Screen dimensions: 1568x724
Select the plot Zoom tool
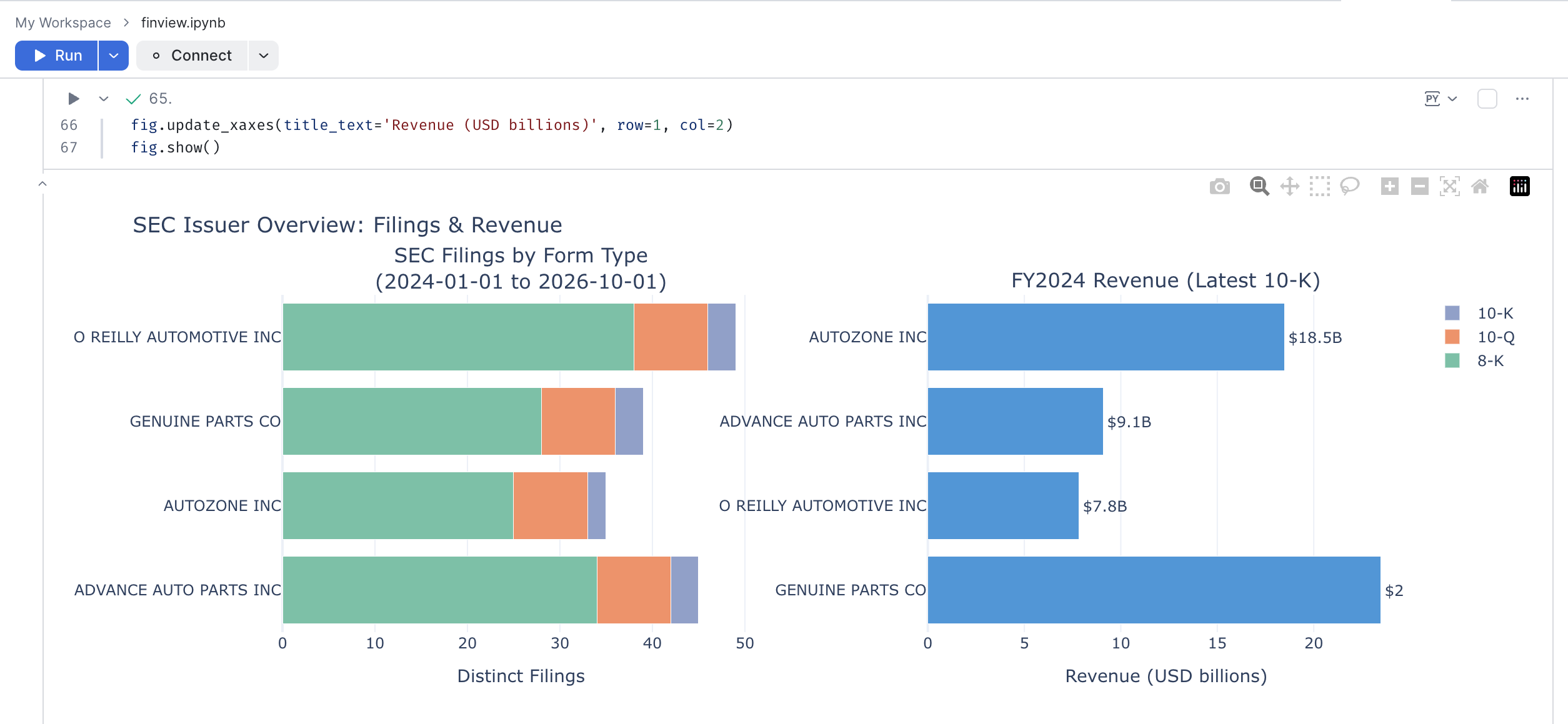click(x=1259, y=186)
